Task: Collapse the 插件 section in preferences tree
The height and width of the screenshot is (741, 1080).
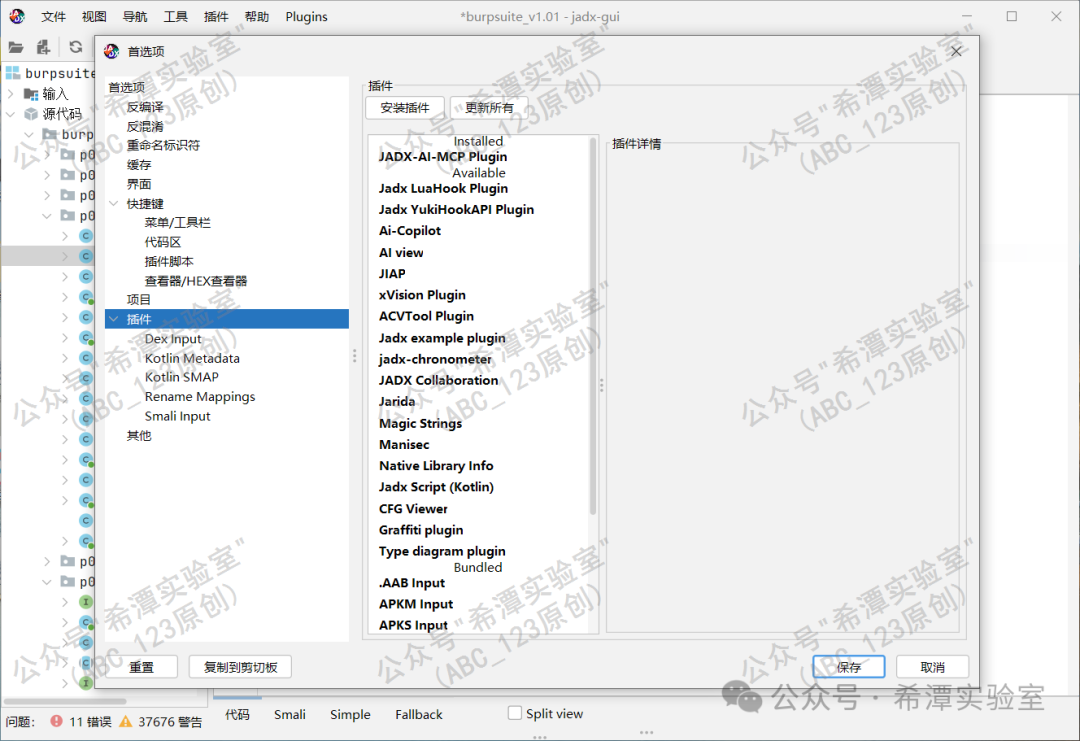Action: tap(113, 319)
